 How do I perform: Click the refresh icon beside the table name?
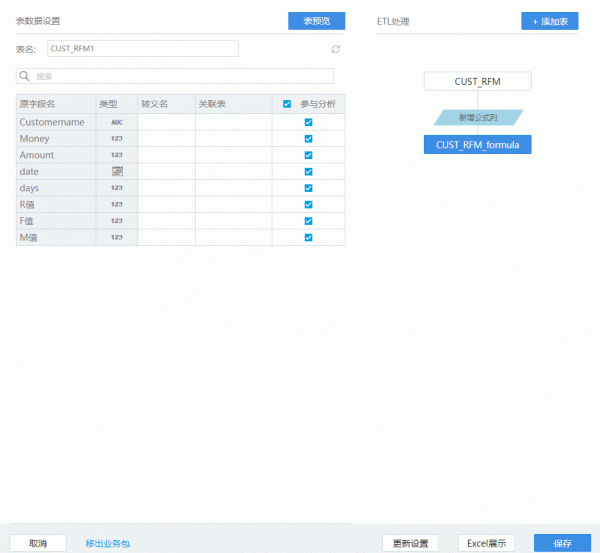[336, 49]
